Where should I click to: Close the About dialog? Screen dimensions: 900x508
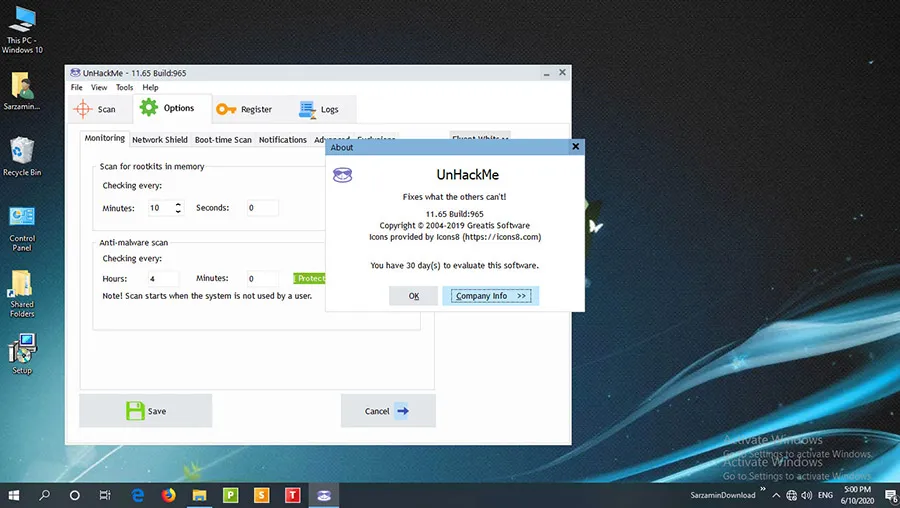[575, 146]
